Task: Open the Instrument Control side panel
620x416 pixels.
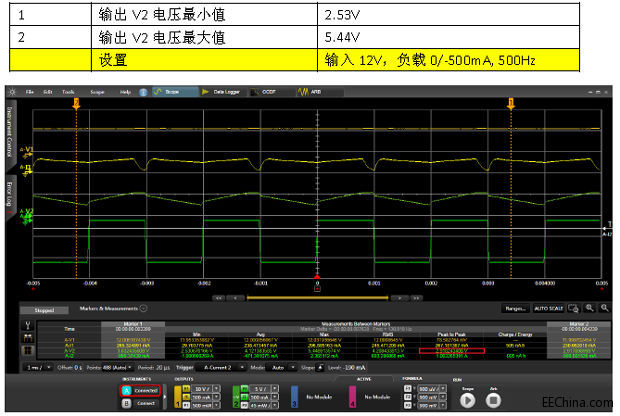Action: tap(9, 132)
